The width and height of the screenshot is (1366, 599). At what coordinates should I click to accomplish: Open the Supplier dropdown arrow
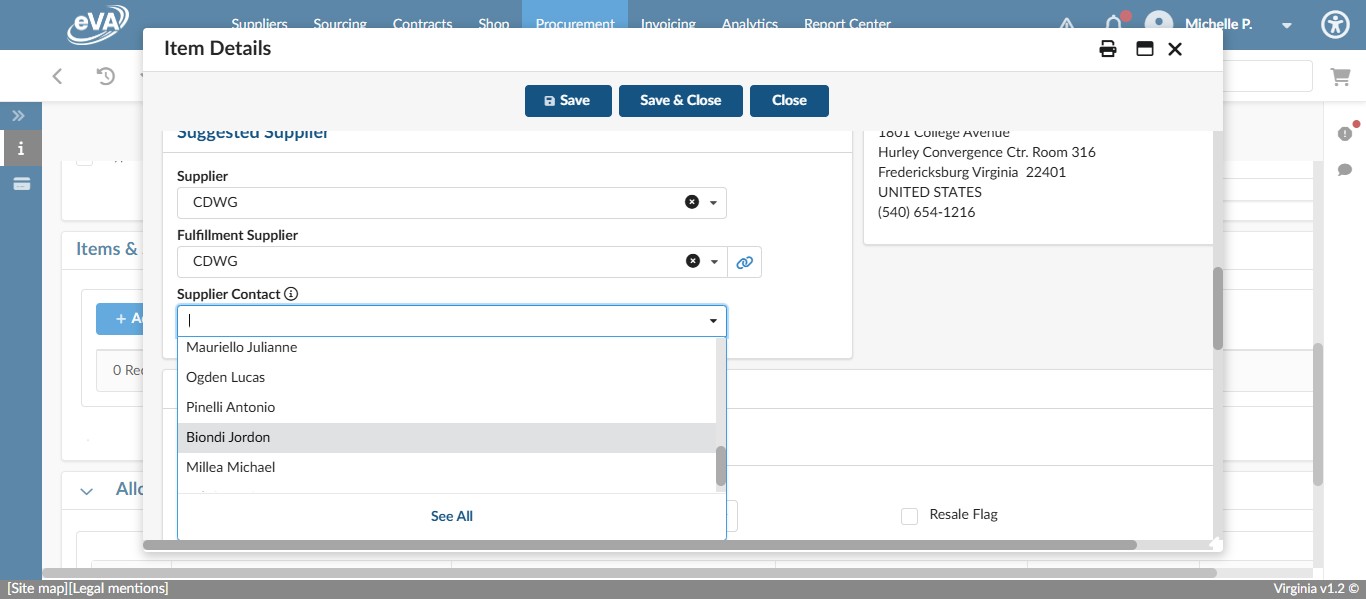(x=713, y=203)
